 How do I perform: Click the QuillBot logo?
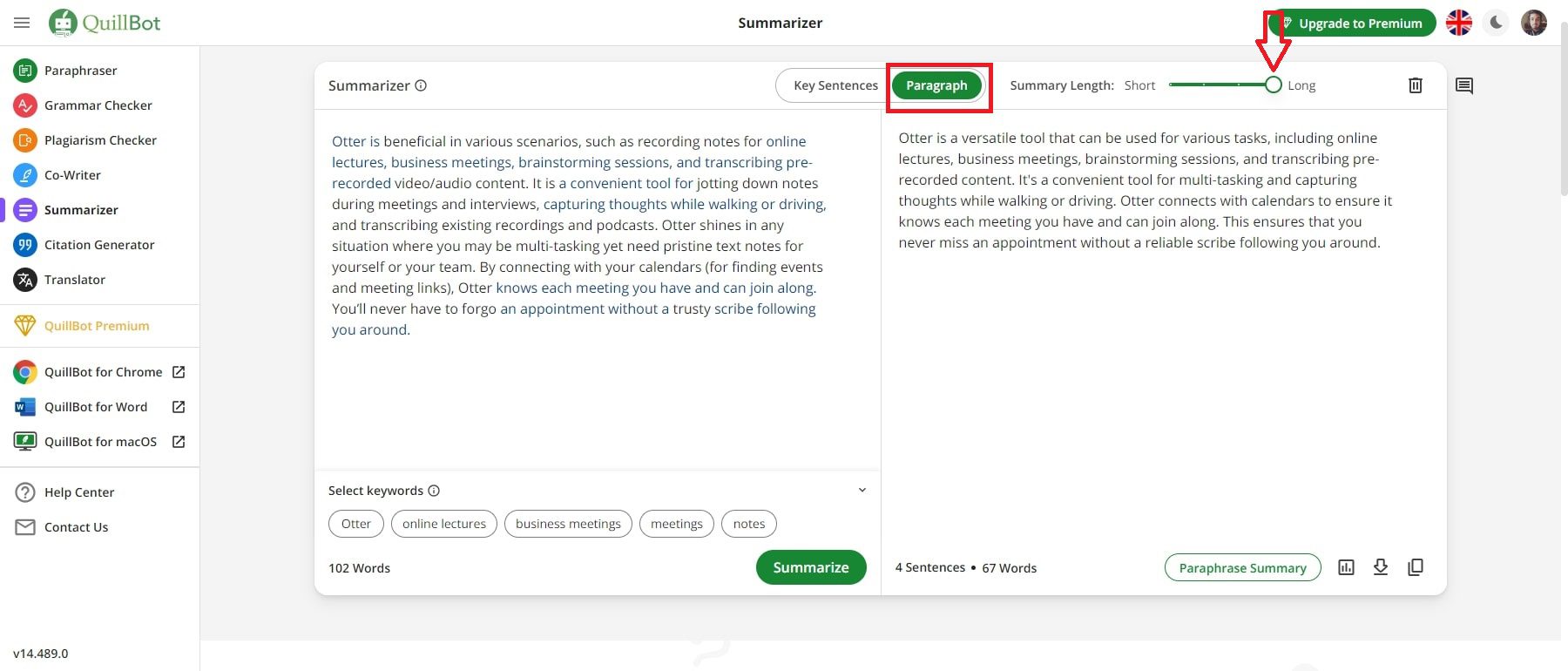pos(105,23)
